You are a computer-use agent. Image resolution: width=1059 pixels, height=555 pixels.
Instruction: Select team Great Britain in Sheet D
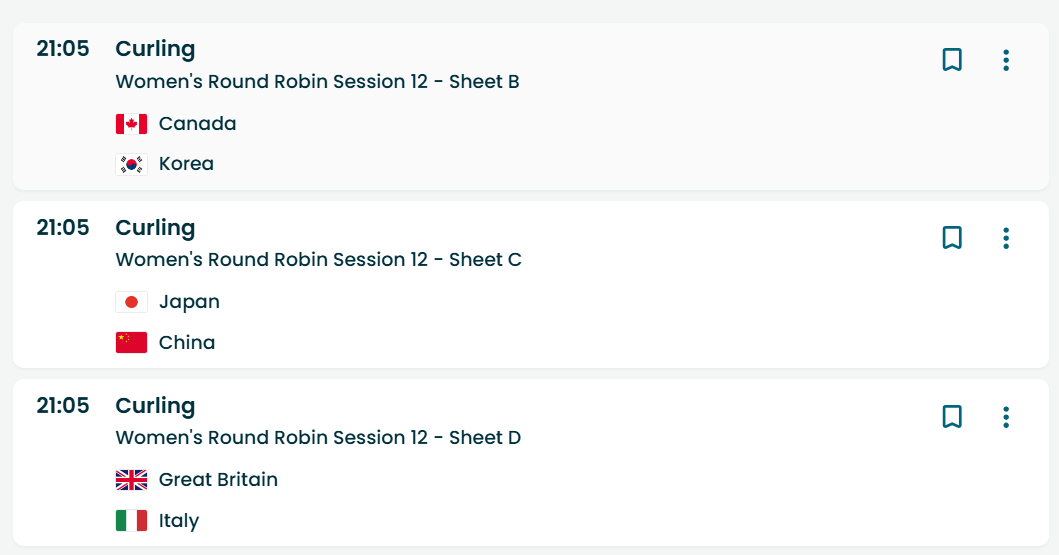(x=218, y=480)
